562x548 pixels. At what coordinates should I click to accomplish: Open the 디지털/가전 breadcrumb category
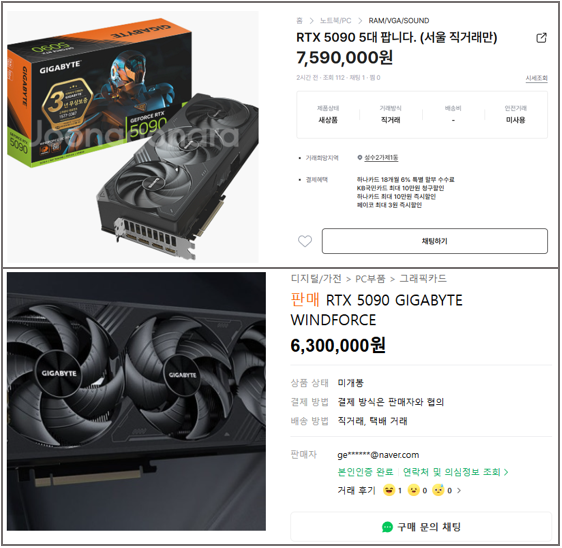316,279
